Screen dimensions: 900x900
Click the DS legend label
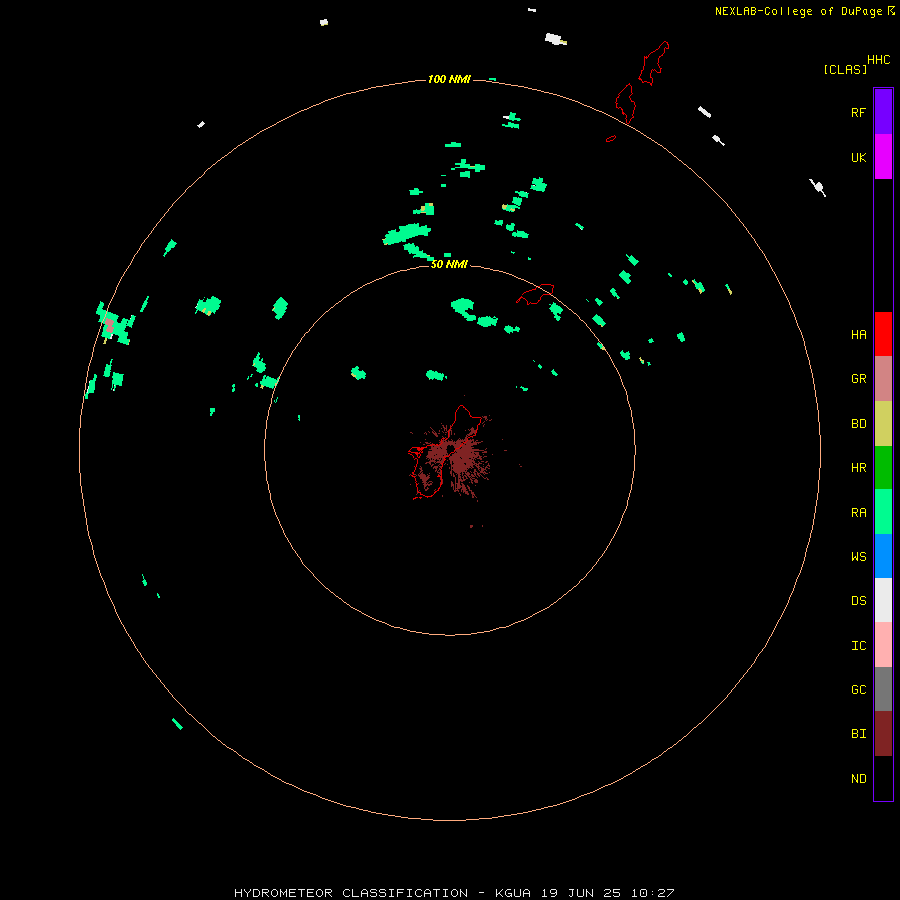pos(858,601)
